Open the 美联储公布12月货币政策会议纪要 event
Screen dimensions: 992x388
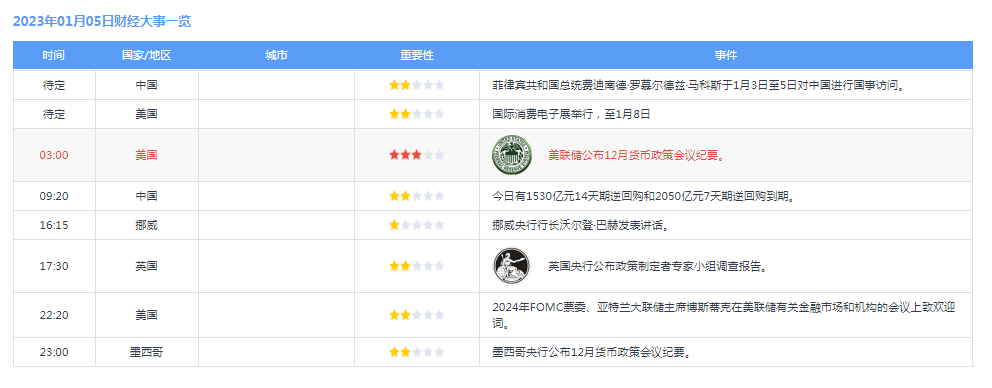coord(636,155)
